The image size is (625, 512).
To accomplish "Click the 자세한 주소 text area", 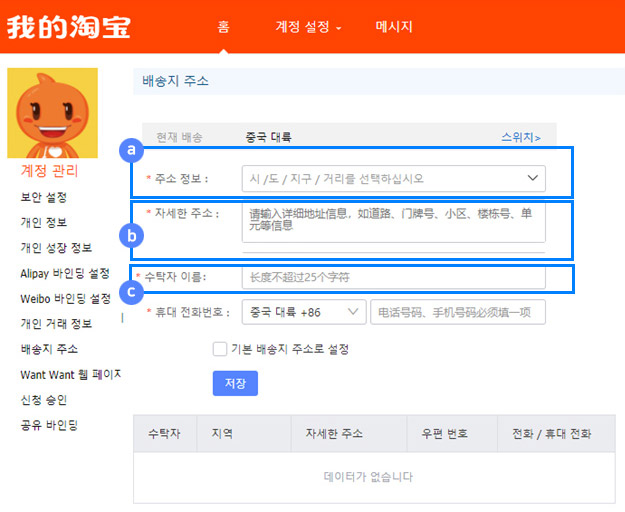I will pos(393,223).
